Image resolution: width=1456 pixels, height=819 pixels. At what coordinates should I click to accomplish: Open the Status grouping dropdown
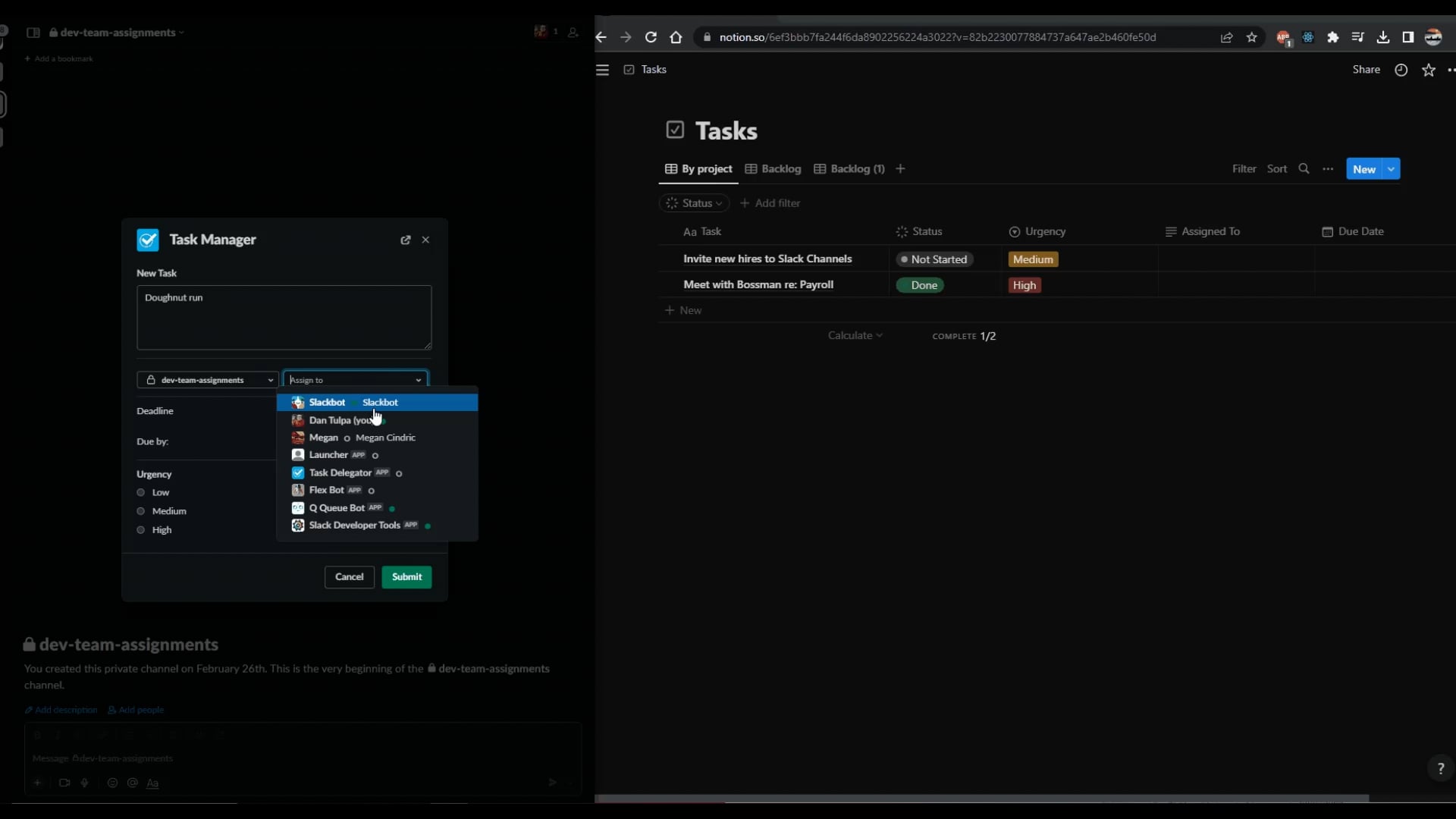[694, 202]
